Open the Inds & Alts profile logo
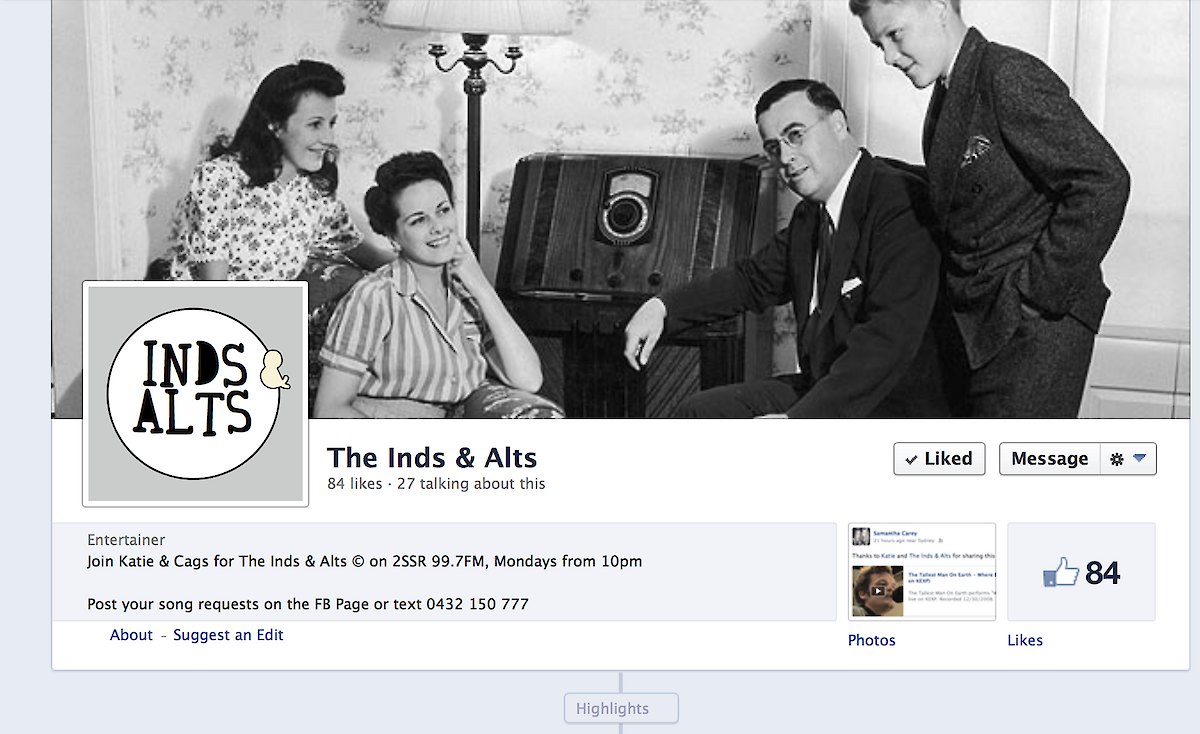Image resolution: width=1200 pixels, height=734 pixels. (x=195, y=394)
